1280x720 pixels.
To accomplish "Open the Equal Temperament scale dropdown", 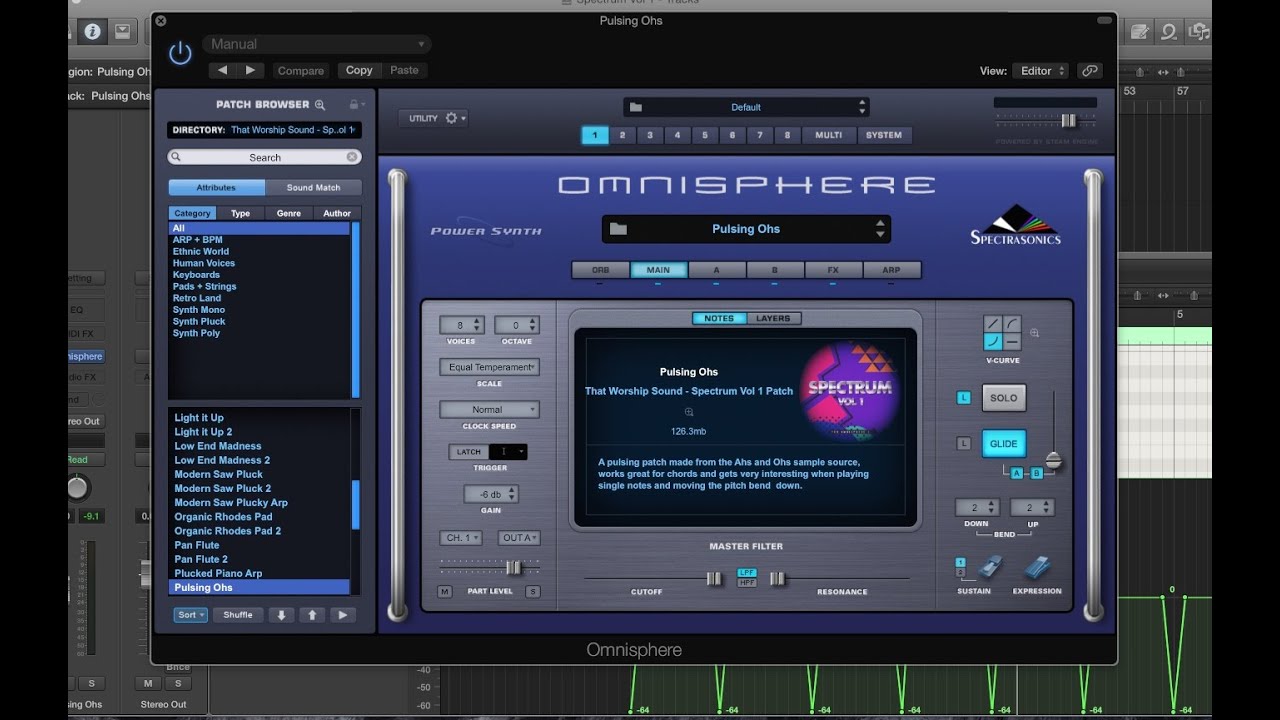I will click(x=490, y=367).
